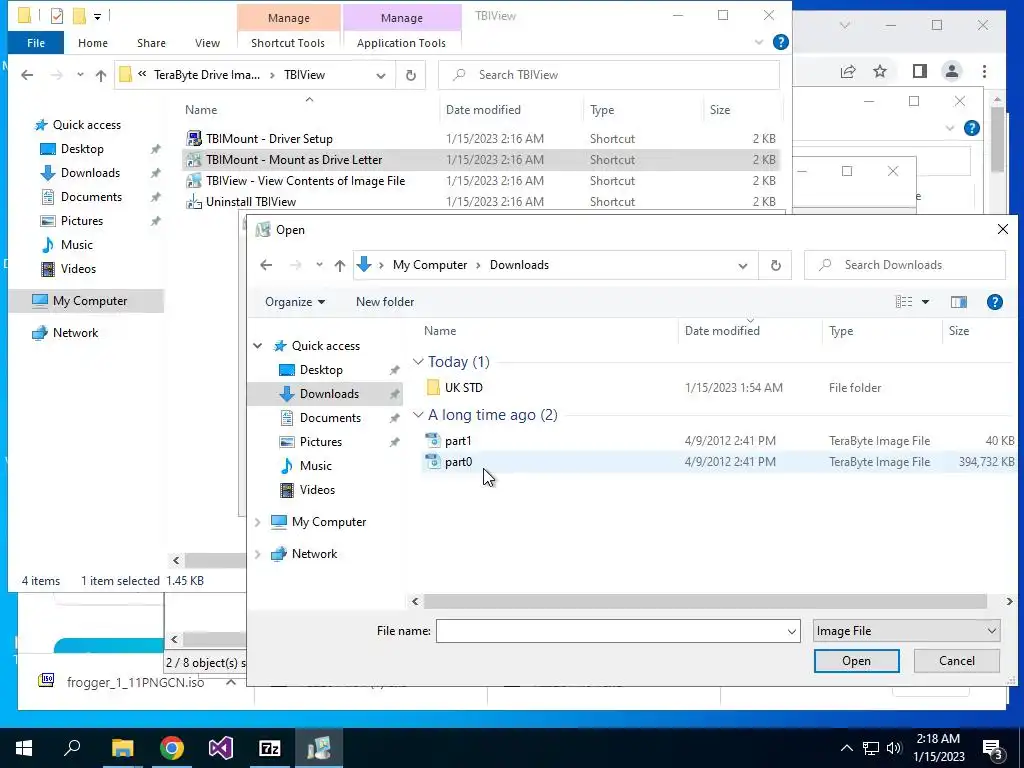Image resolution: width=1024 pixels, height=768 pixels.
Task: Open 7-Zip from taskbar
Action: (270, 748)
